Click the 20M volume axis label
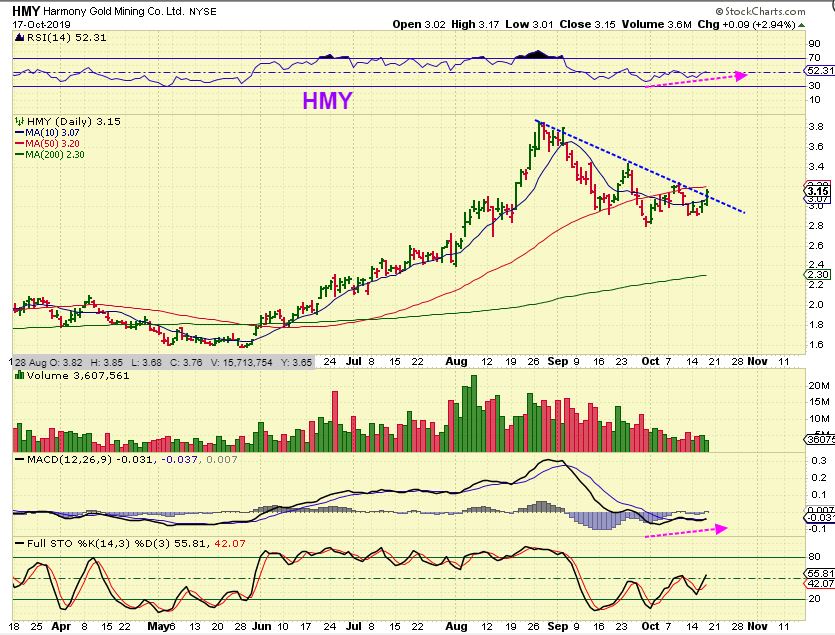The width and height of the screenshot is (835, 635). point(818,385)
